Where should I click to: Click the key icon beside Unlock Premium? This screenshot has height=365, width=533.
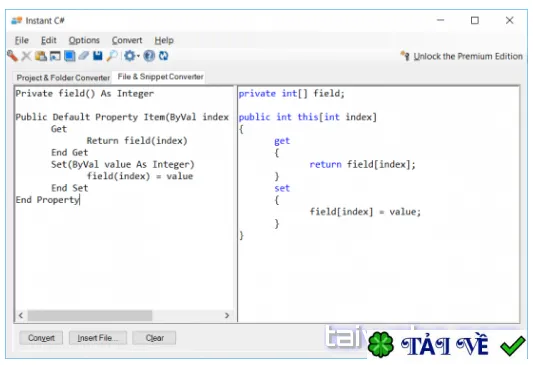tap(405, 56)
